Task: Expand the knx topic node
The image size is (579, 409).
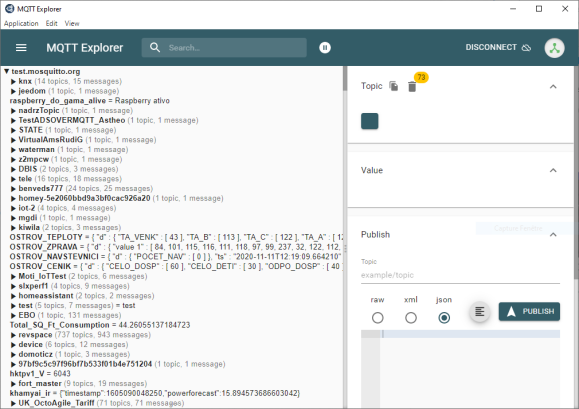Action: click(x=13, y=81)
